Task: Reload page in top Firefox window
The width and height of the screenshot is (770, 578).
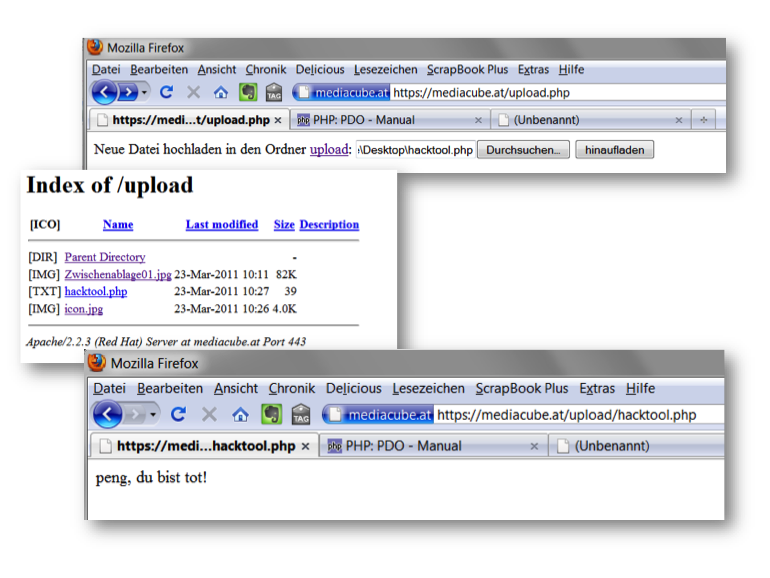Action: tap(166, 92)
